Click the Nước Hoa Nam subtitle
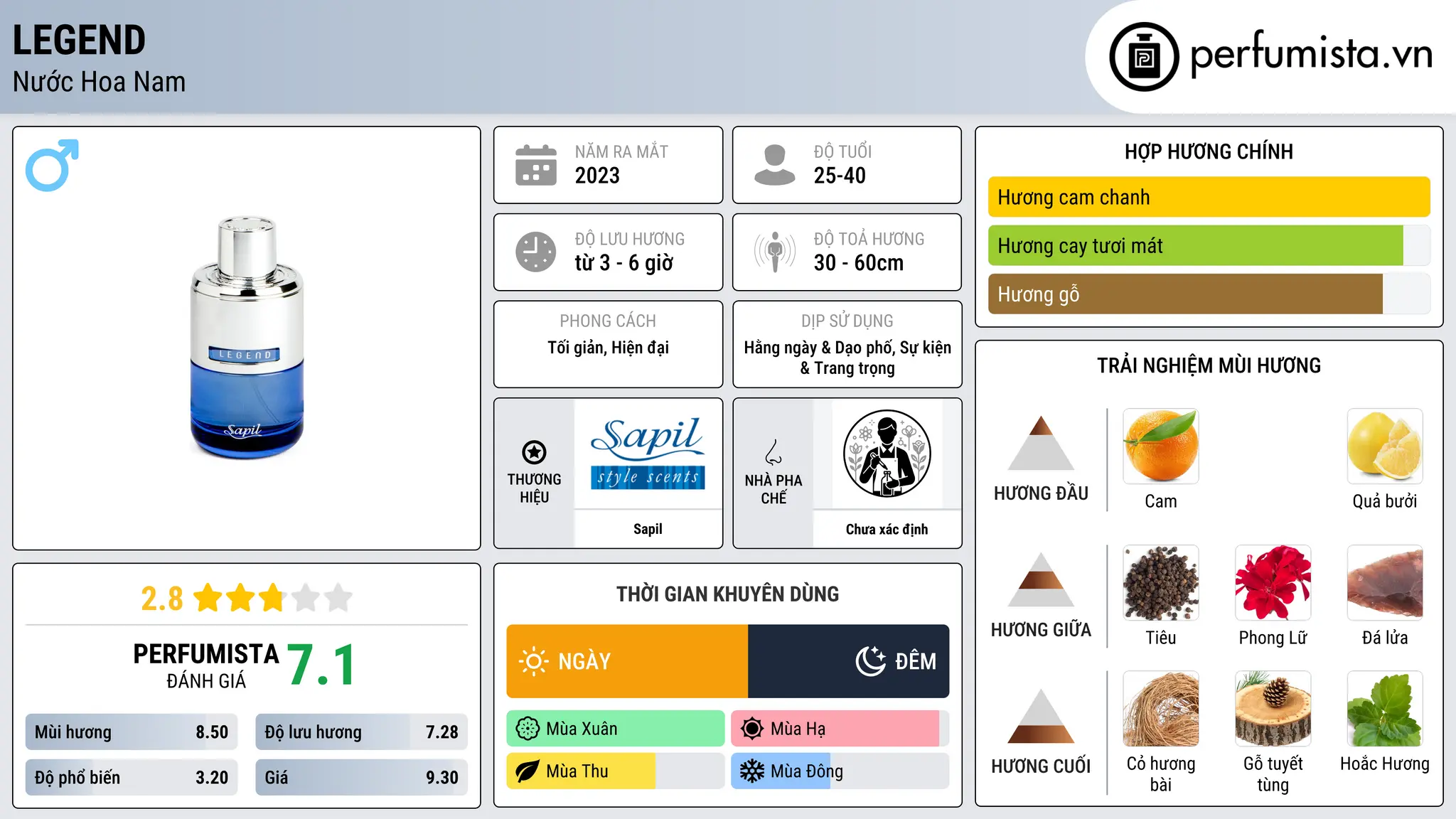 pyautogui.click(x=99, y=82)
